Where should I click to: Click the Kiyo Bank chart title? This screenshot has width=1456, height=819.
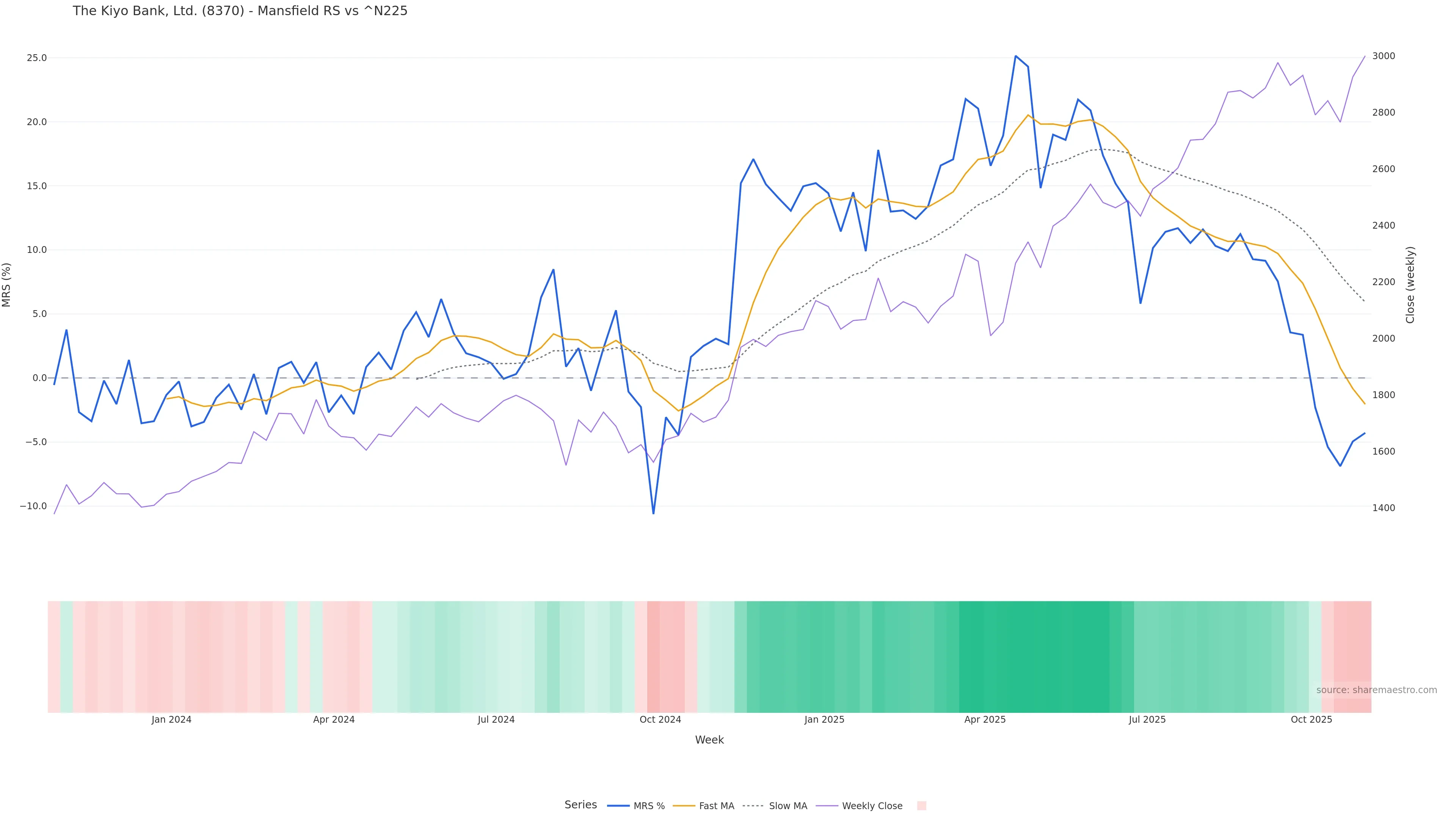(x=240, y=11)
